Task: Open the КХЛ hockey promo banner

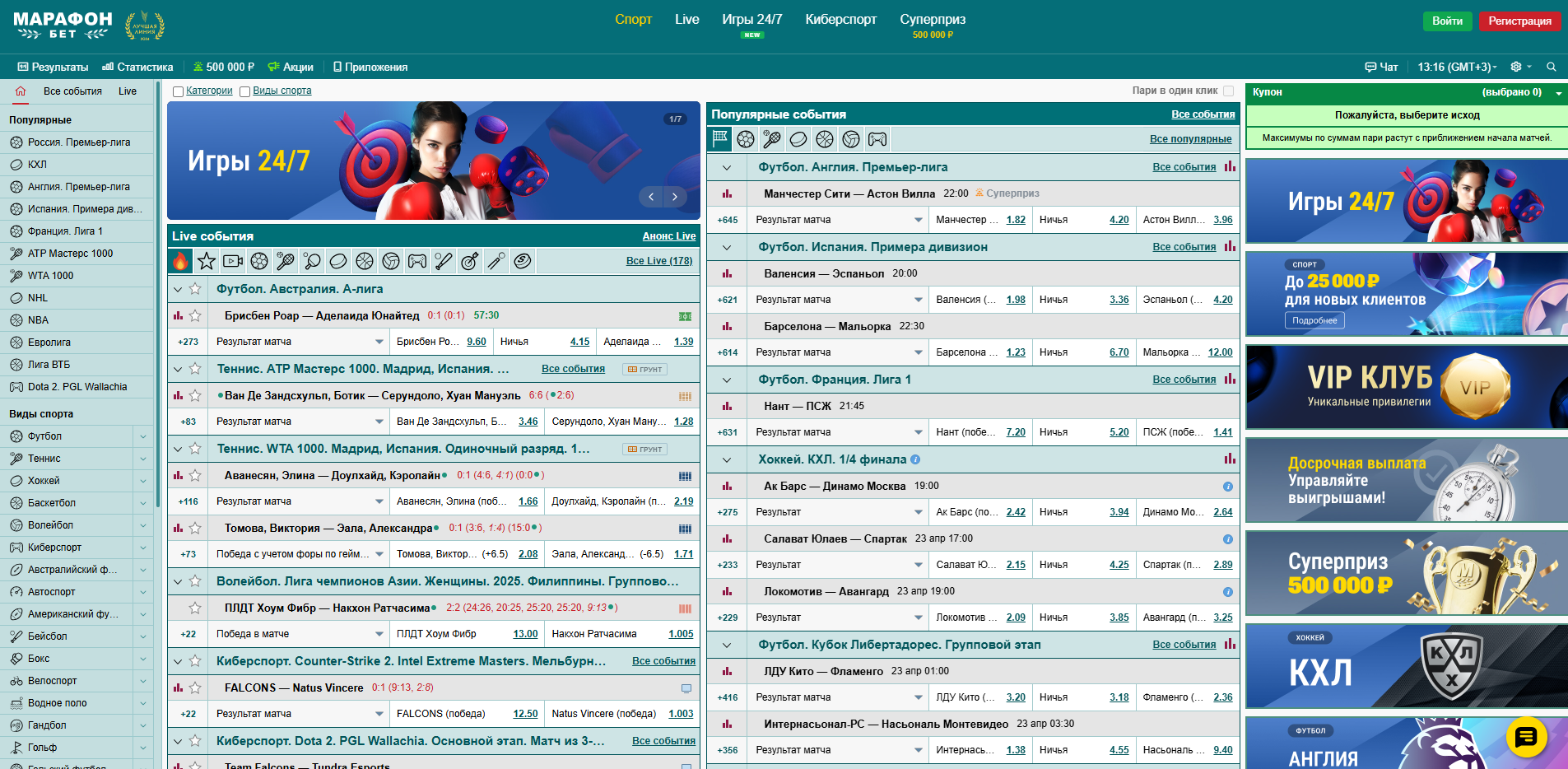Action: 1406,666
